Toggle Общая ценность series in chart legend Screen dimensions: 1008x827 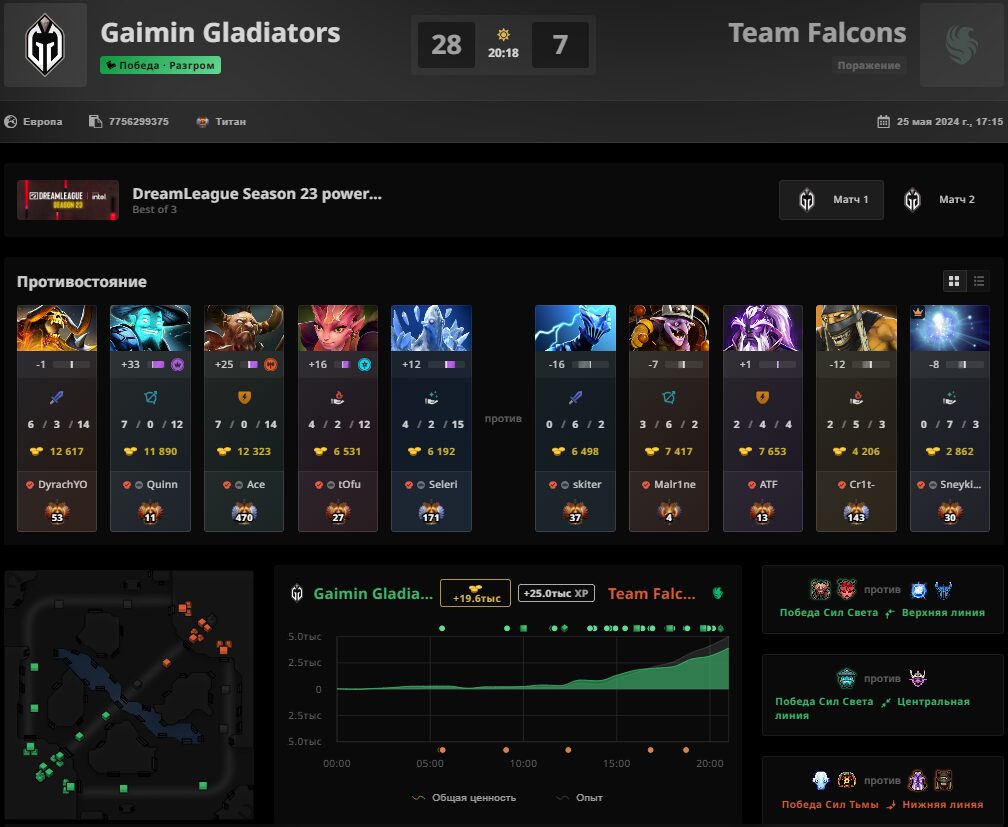[x=464, y=797]
